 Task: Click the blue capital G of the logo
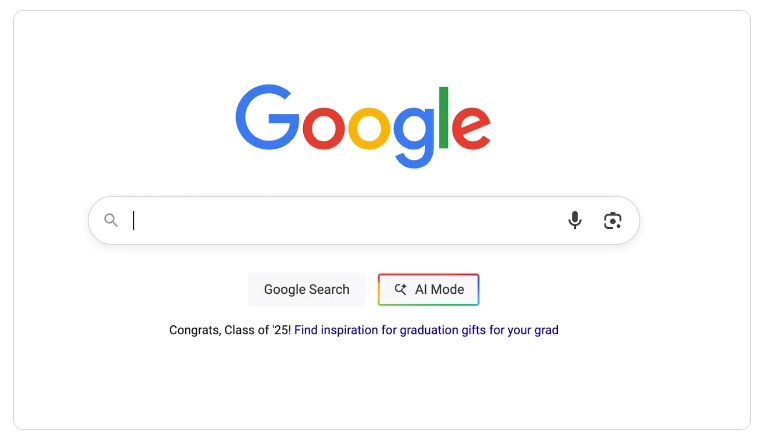(x=267, y=117)
